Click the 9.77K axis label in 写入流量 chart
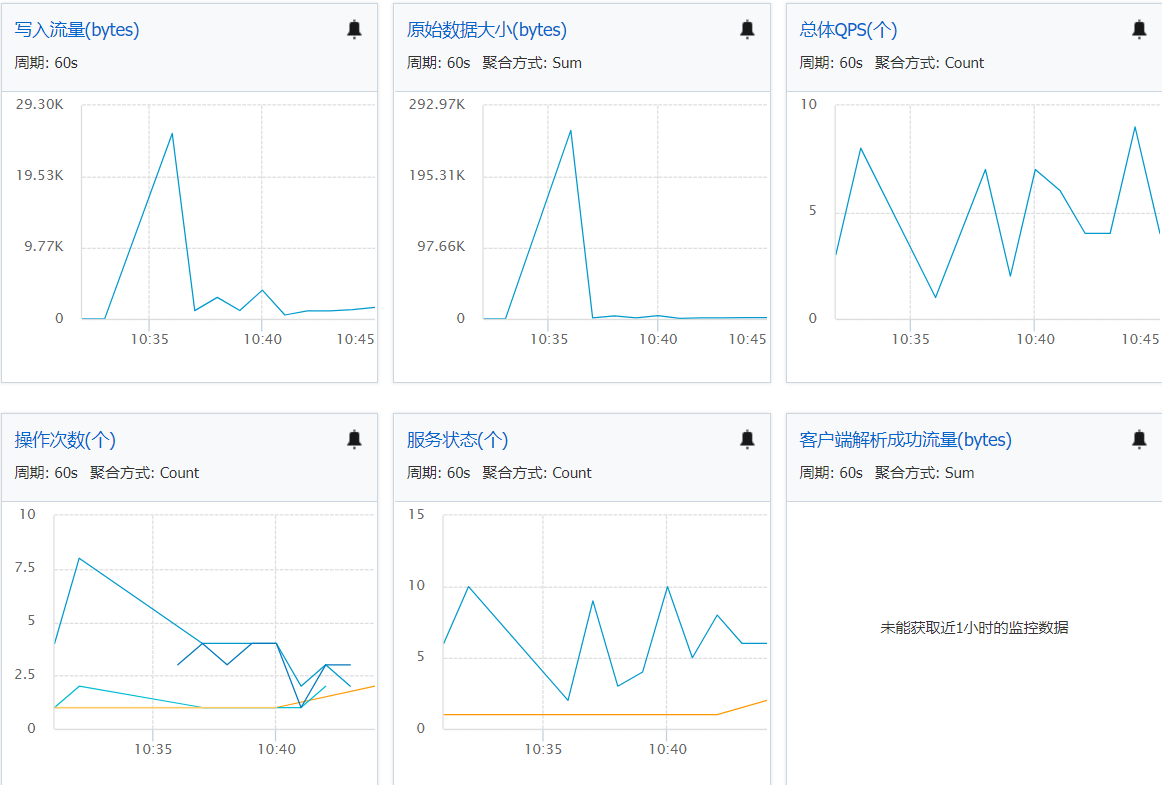Image resolution: width=1162 pixels, height=785 pixels. (x=43, y=246)
